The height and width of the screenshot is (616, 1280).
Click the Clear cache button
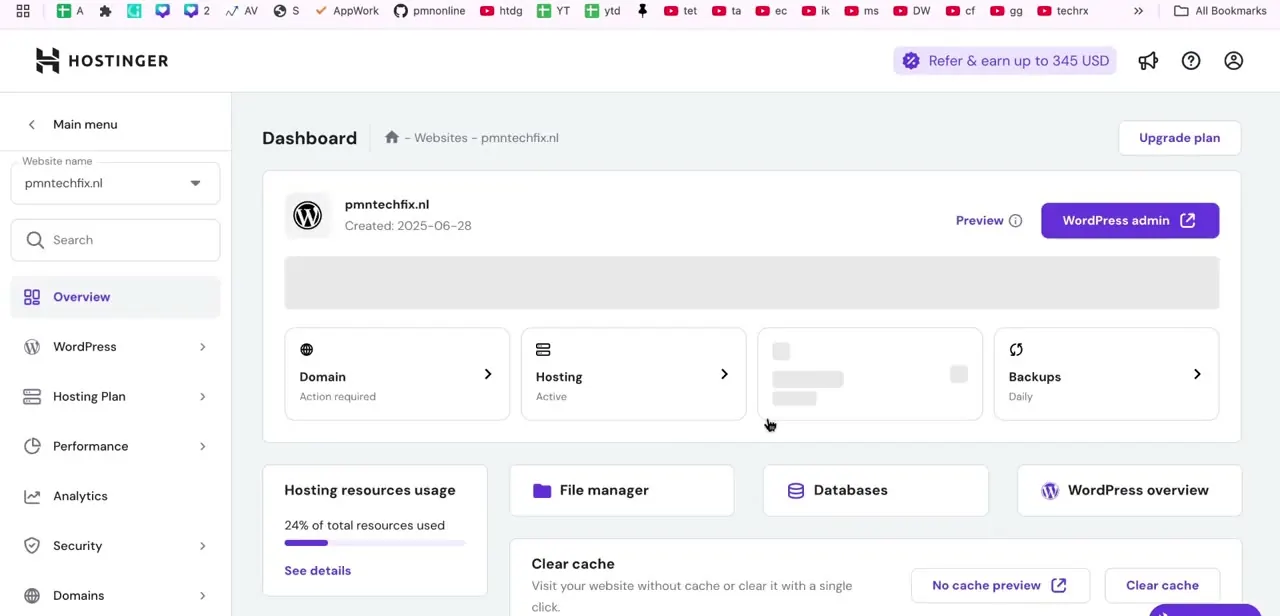coord(1162,586)
